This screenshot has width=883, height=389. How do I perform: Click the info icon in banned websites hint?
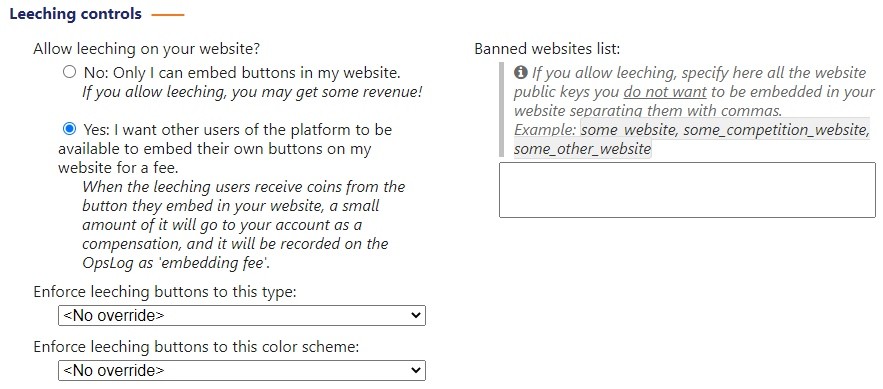[x=520, y=73]
